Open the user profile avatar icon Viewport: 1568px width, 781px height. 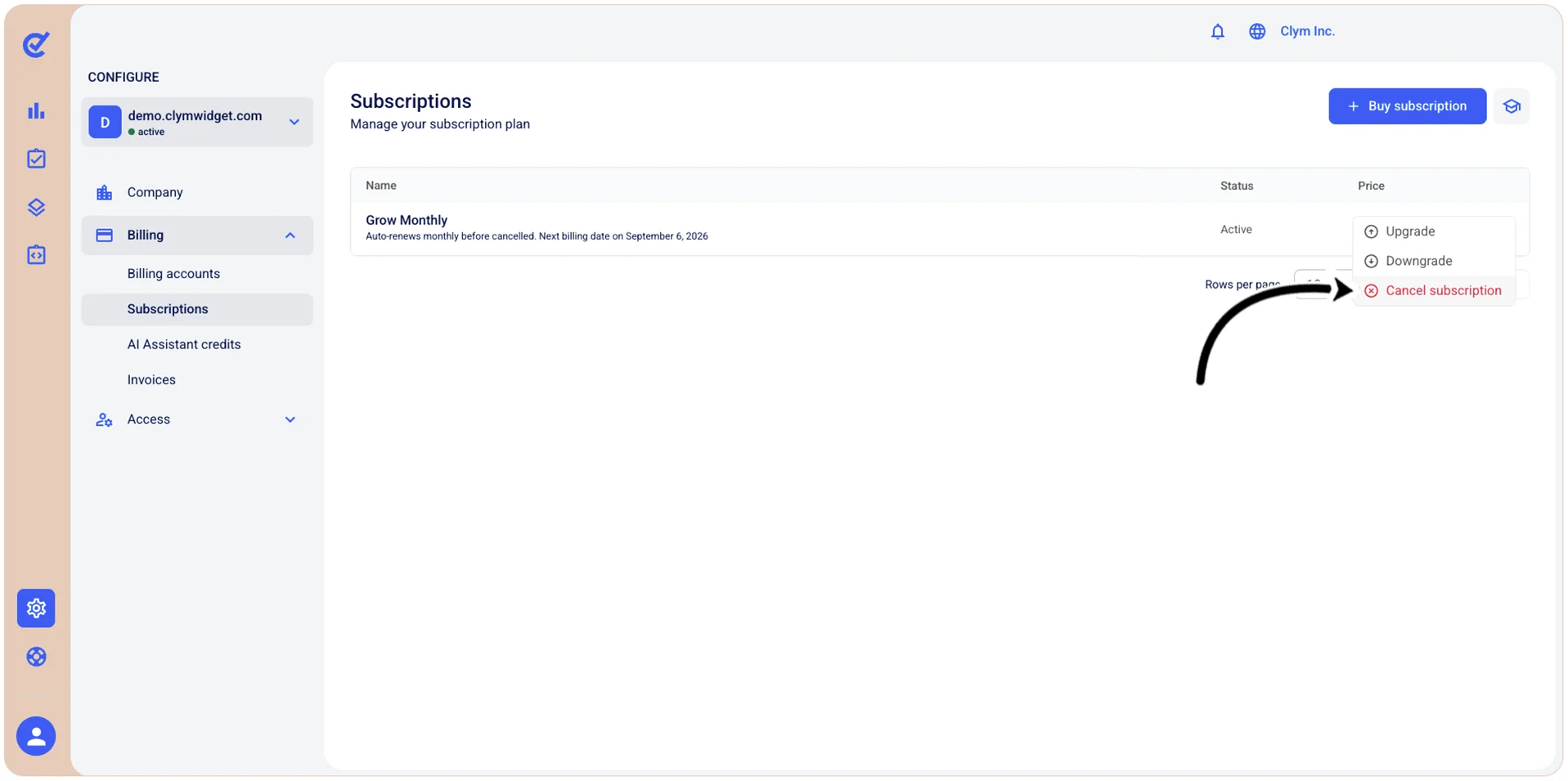[36, 736]
